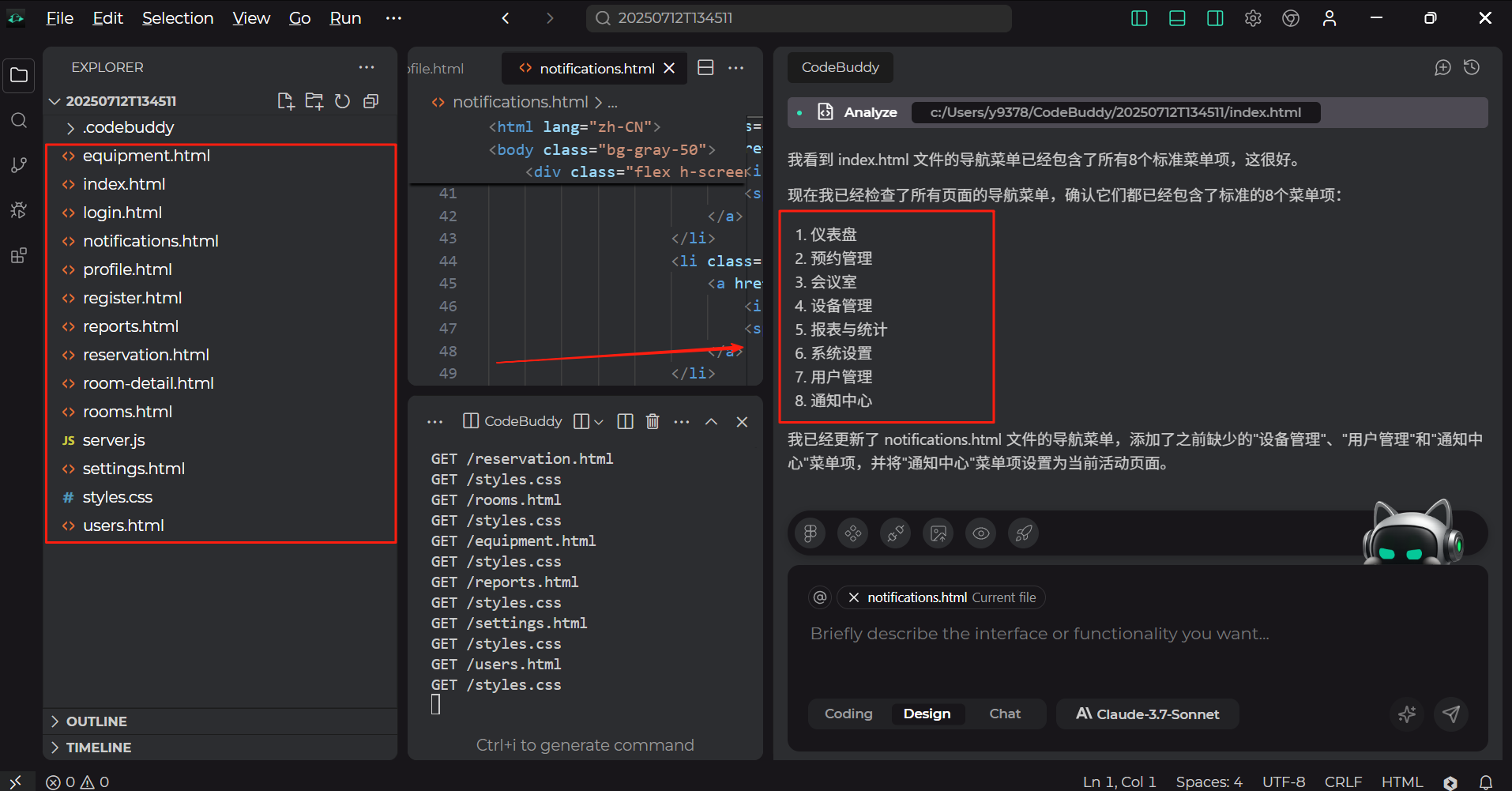Image resolution: width=1512 pixels, height=791 pixels.
Task: Click the components icon in CodeBuddy toolbar
Action: 853,533
